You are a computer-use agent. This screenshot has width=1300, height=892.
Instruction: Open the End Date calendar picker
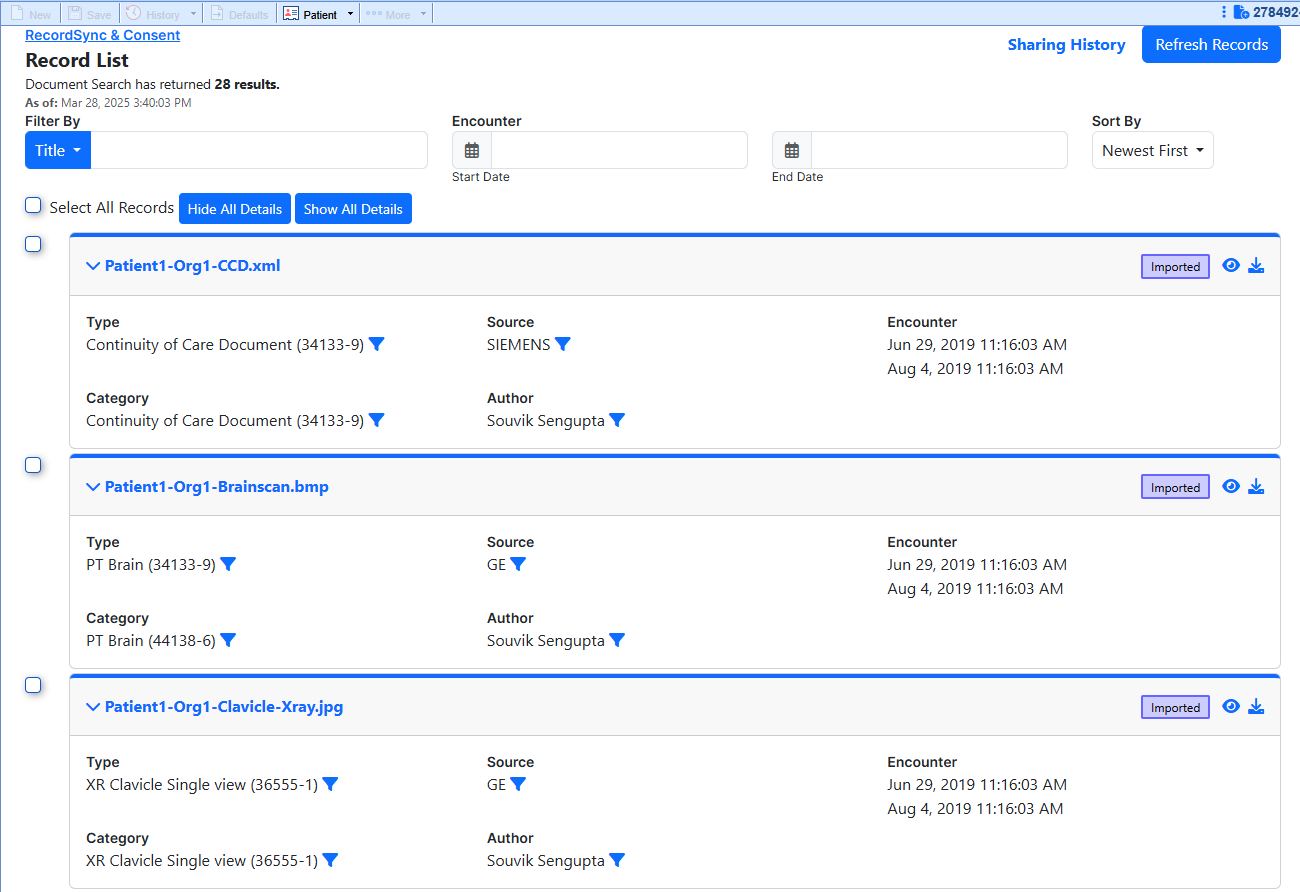(x=792, y=150)
